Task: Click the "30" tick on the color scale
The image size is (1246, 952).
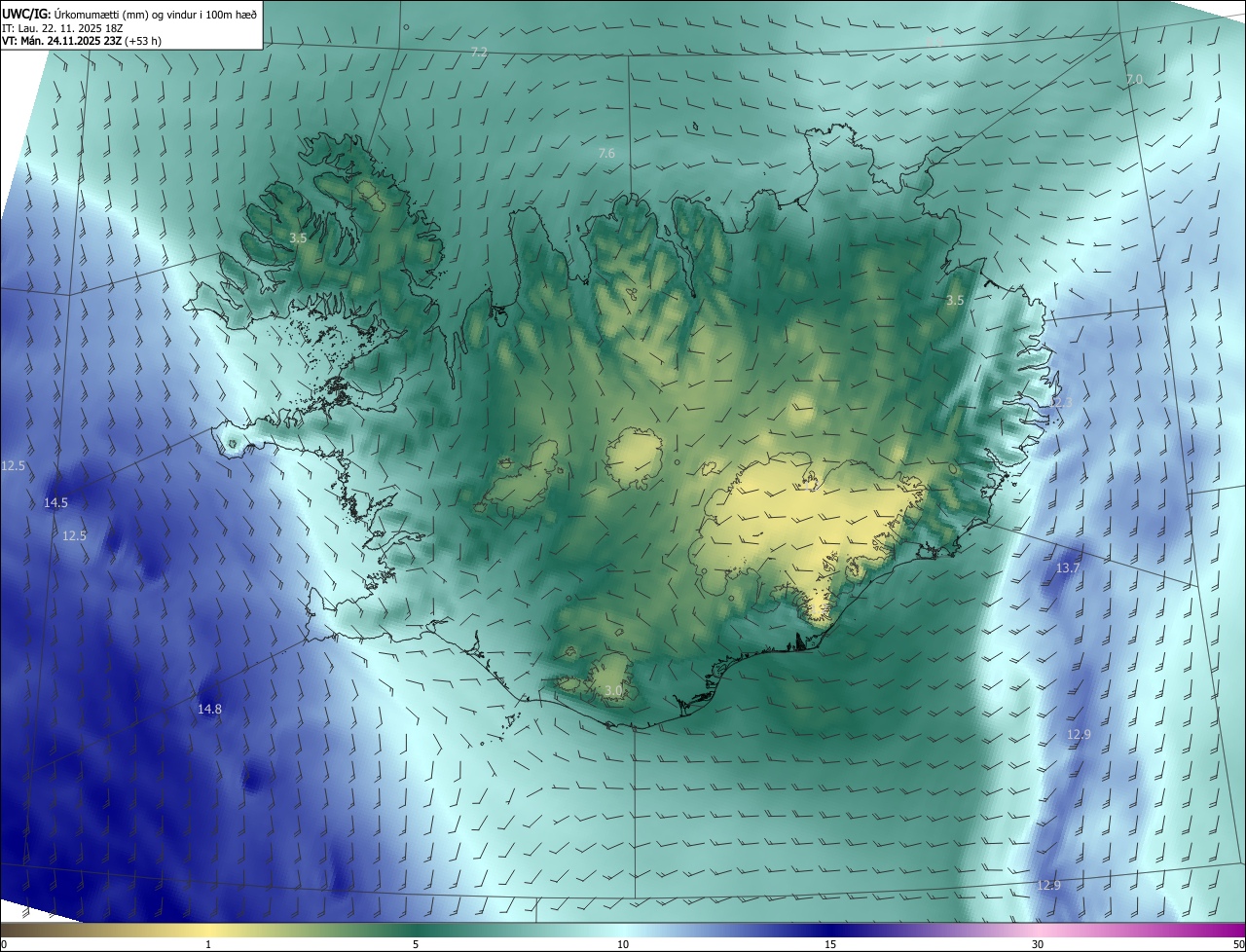Action: pos(1038,944)
